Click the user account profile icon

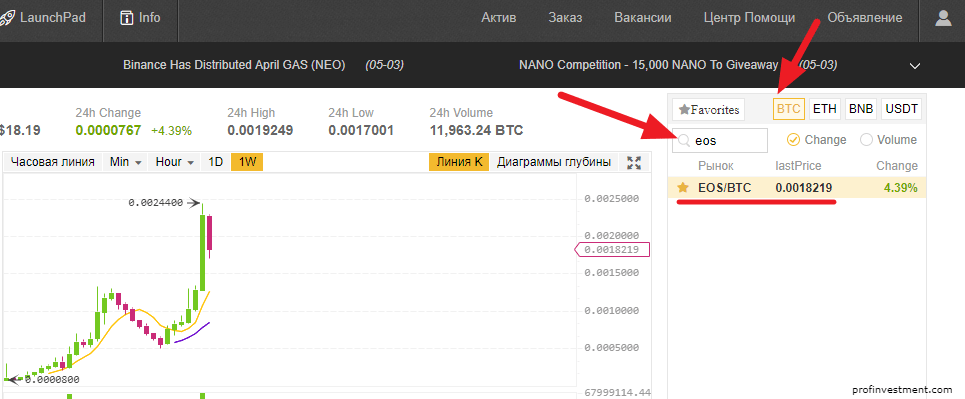943,18
